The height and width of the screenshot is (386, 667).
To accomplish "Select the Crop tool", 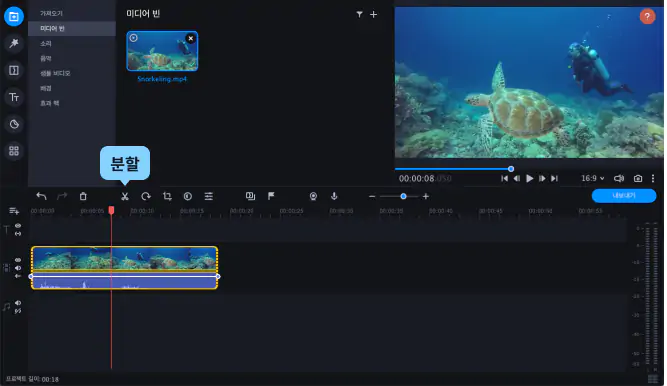I will coord(167,196).
